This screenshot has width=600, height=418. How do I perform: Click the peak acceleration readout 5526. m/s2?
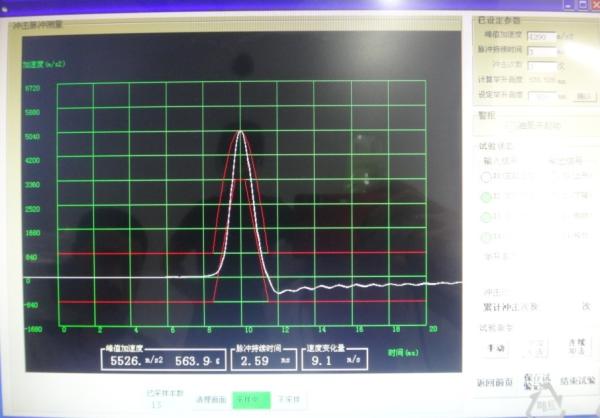point(136,361)
